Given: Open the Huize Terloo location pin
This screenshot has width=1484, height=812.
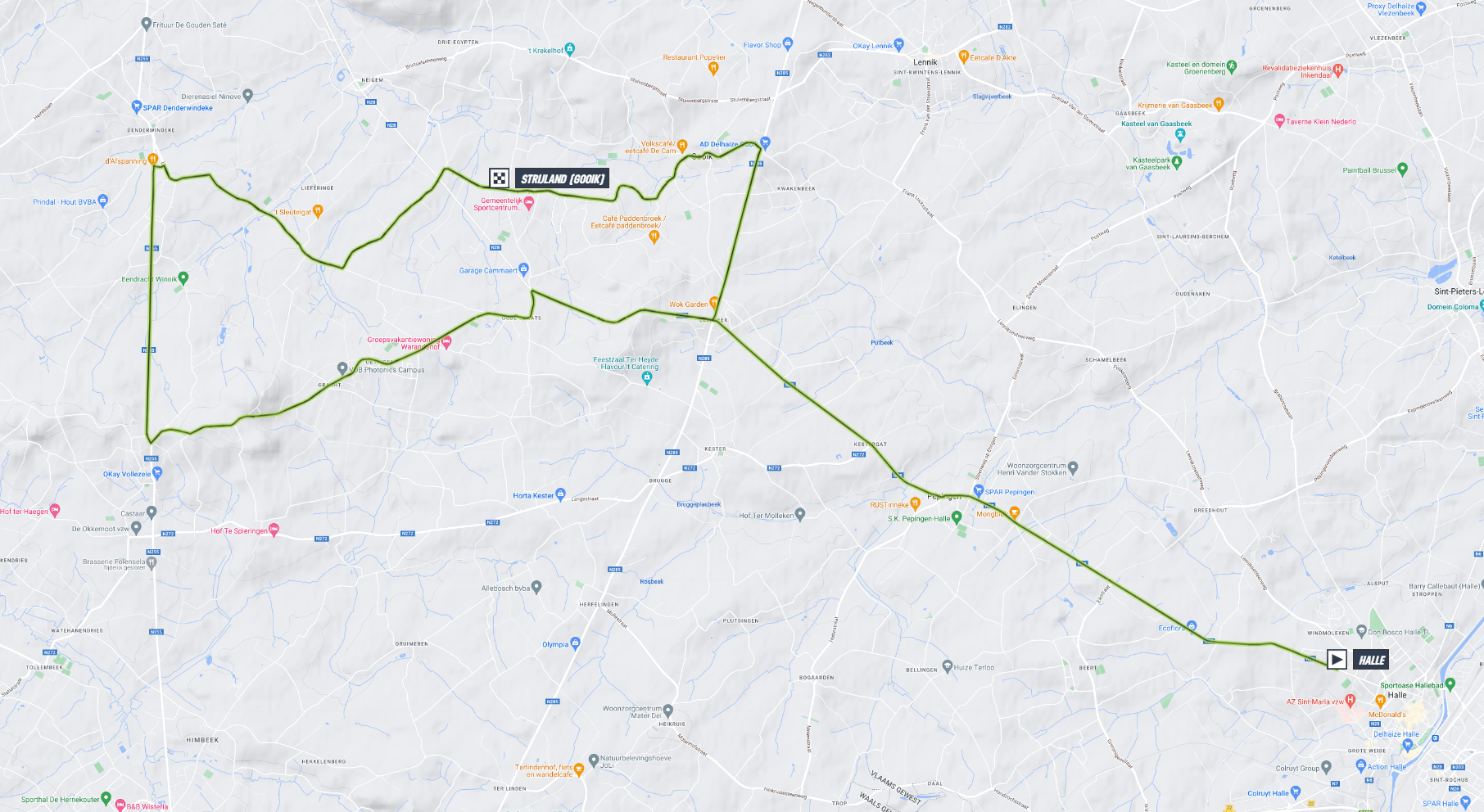Looking at the screenshot, I should (x=948, y=666).
